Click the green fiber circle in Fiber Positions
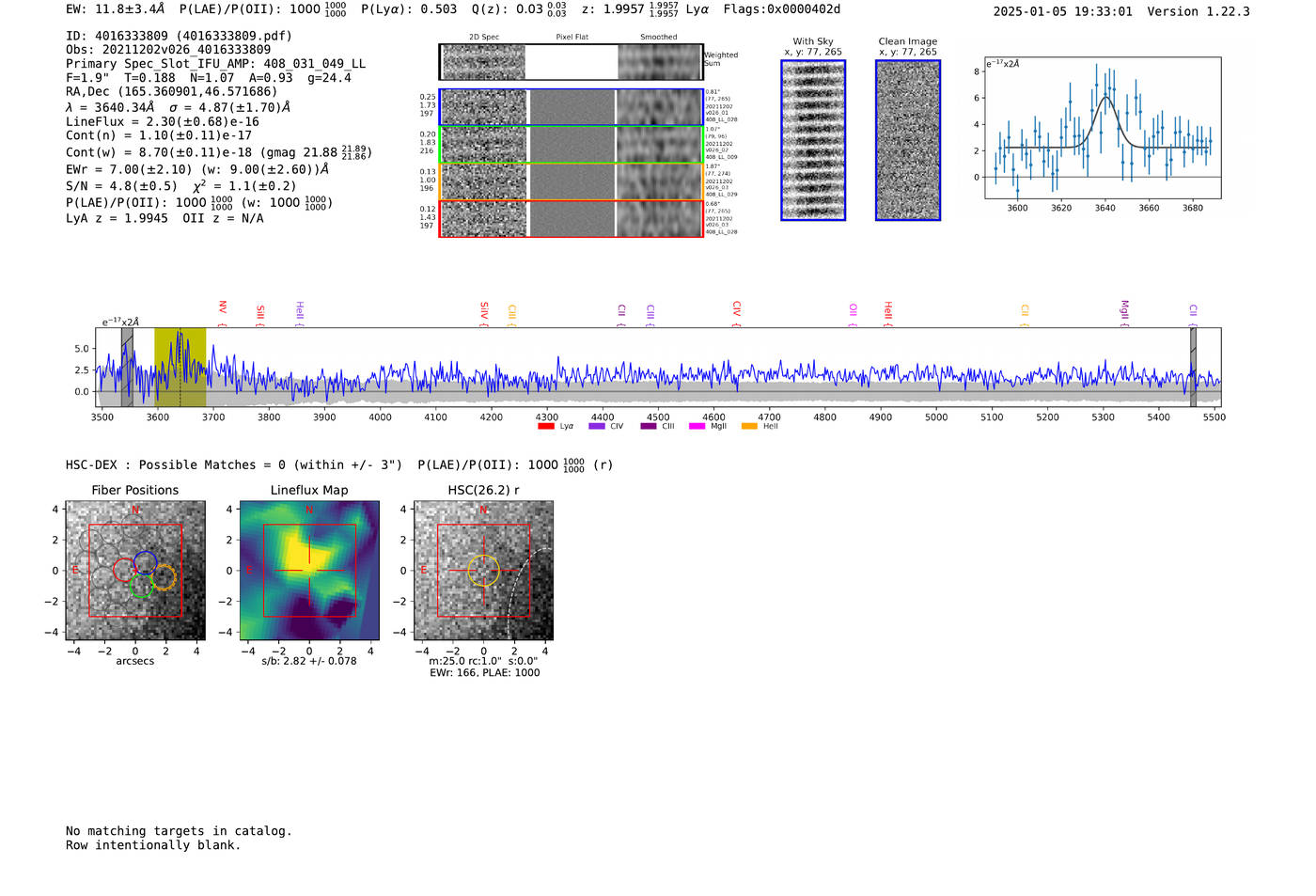Screen dimensions: 1316x896 (141, 586)
